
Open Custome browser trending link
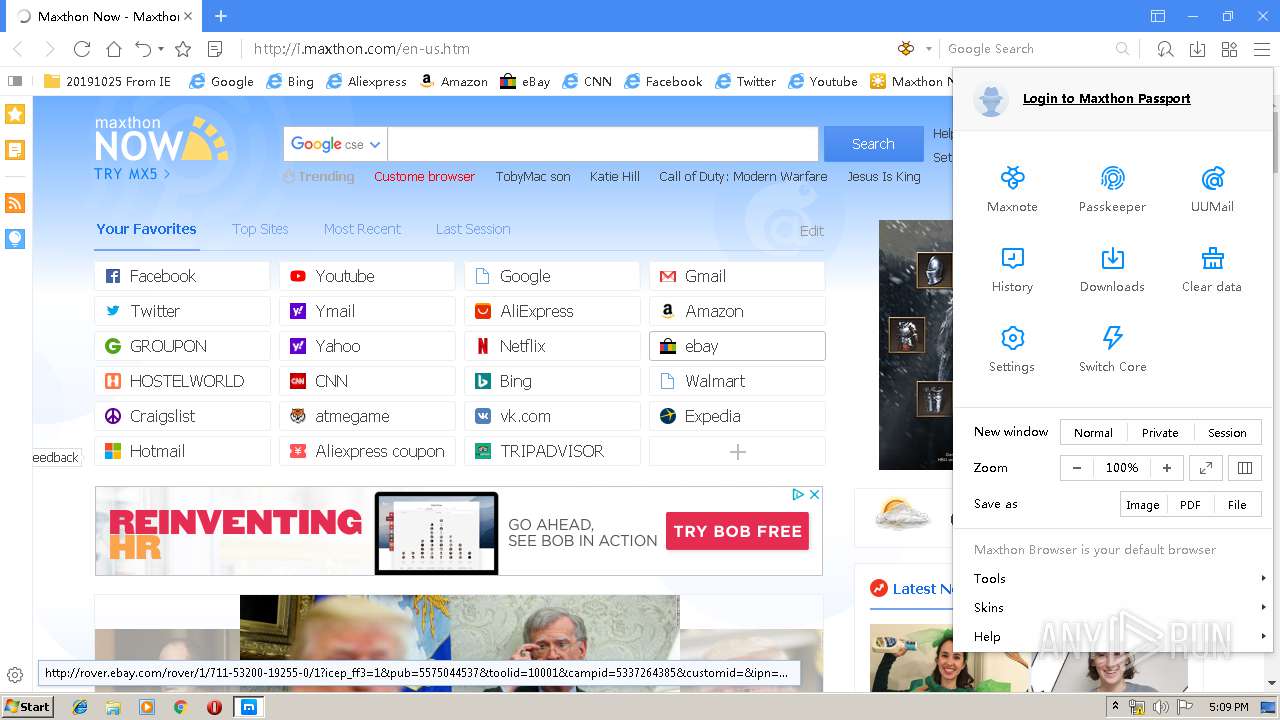(x=424, y=177)
